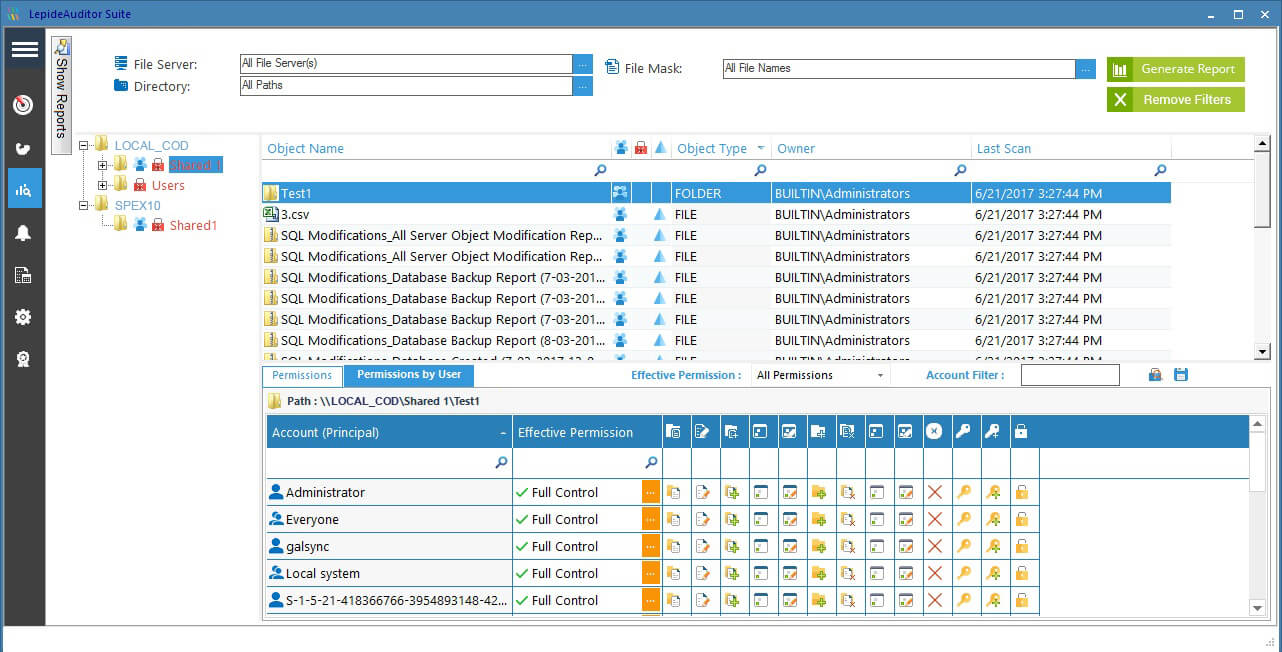Open File Server browse ellipsis button

582,64
